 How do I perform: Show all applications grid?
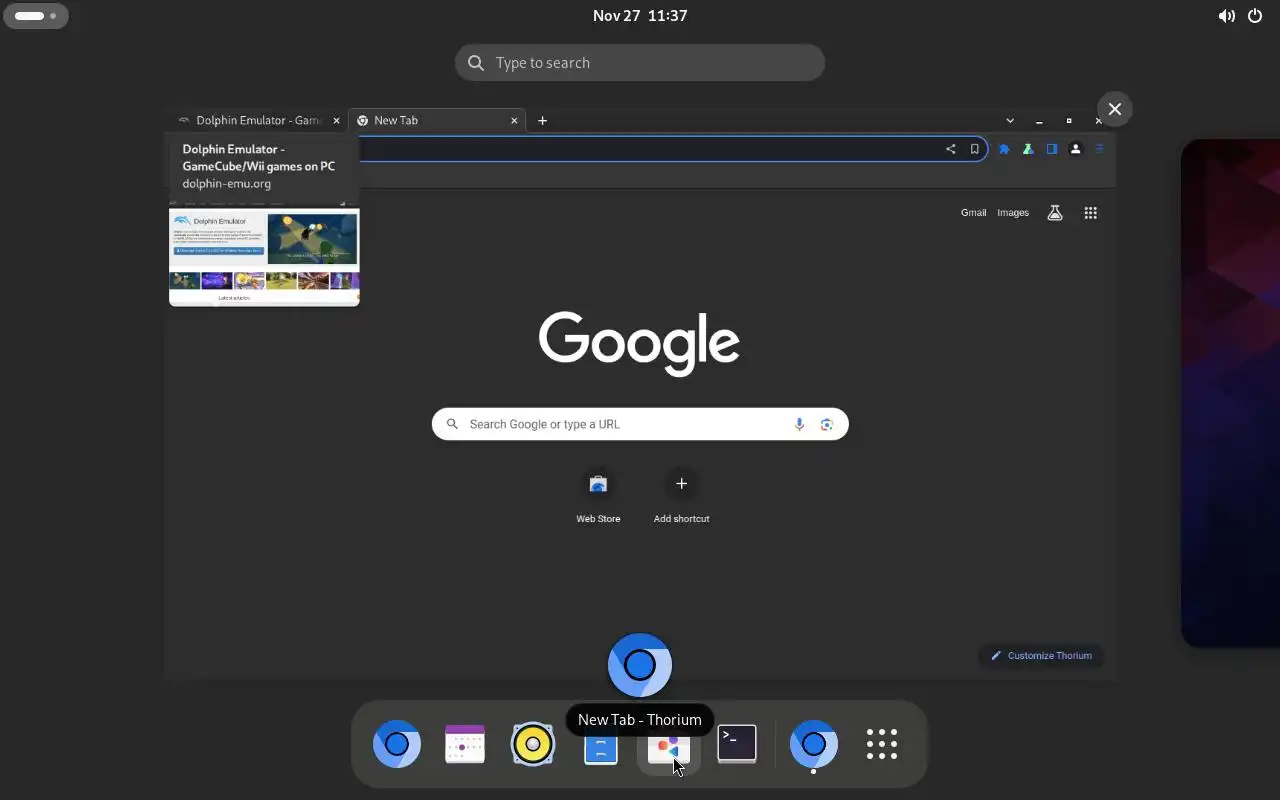(x=882, y=744)
